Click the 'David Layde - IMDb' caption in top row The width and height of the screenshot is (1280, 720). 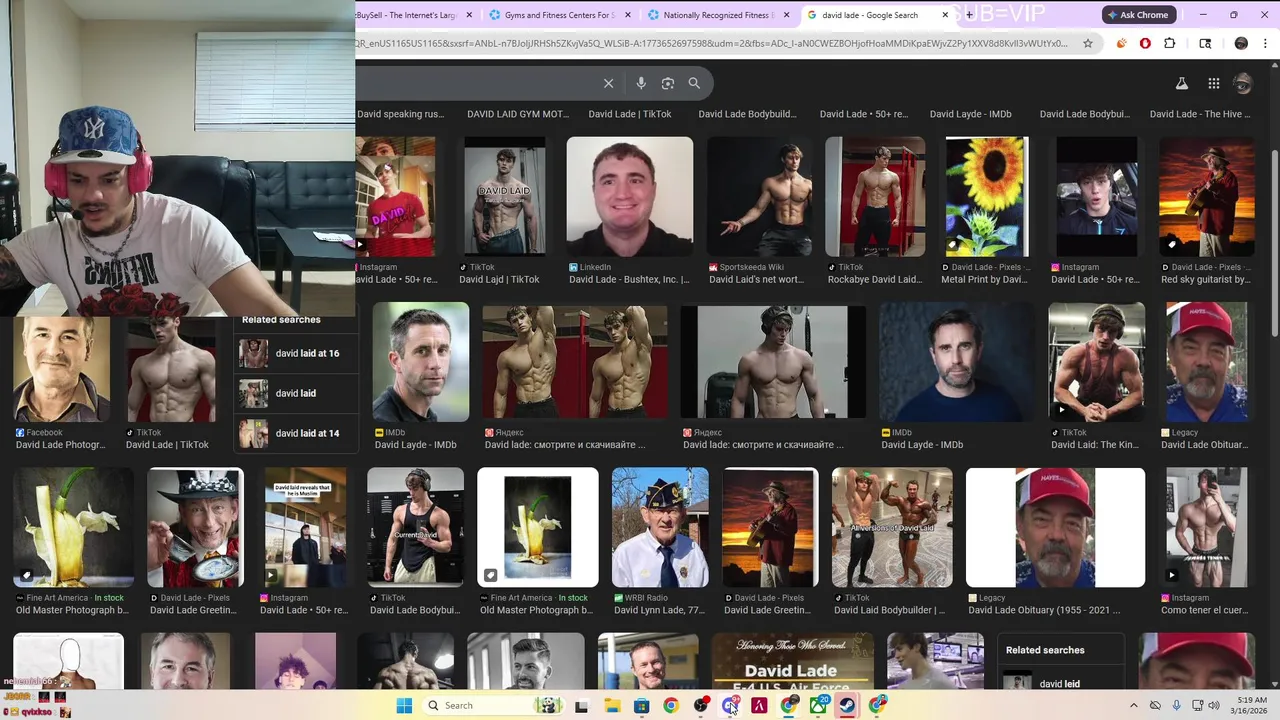coord(970,114)
